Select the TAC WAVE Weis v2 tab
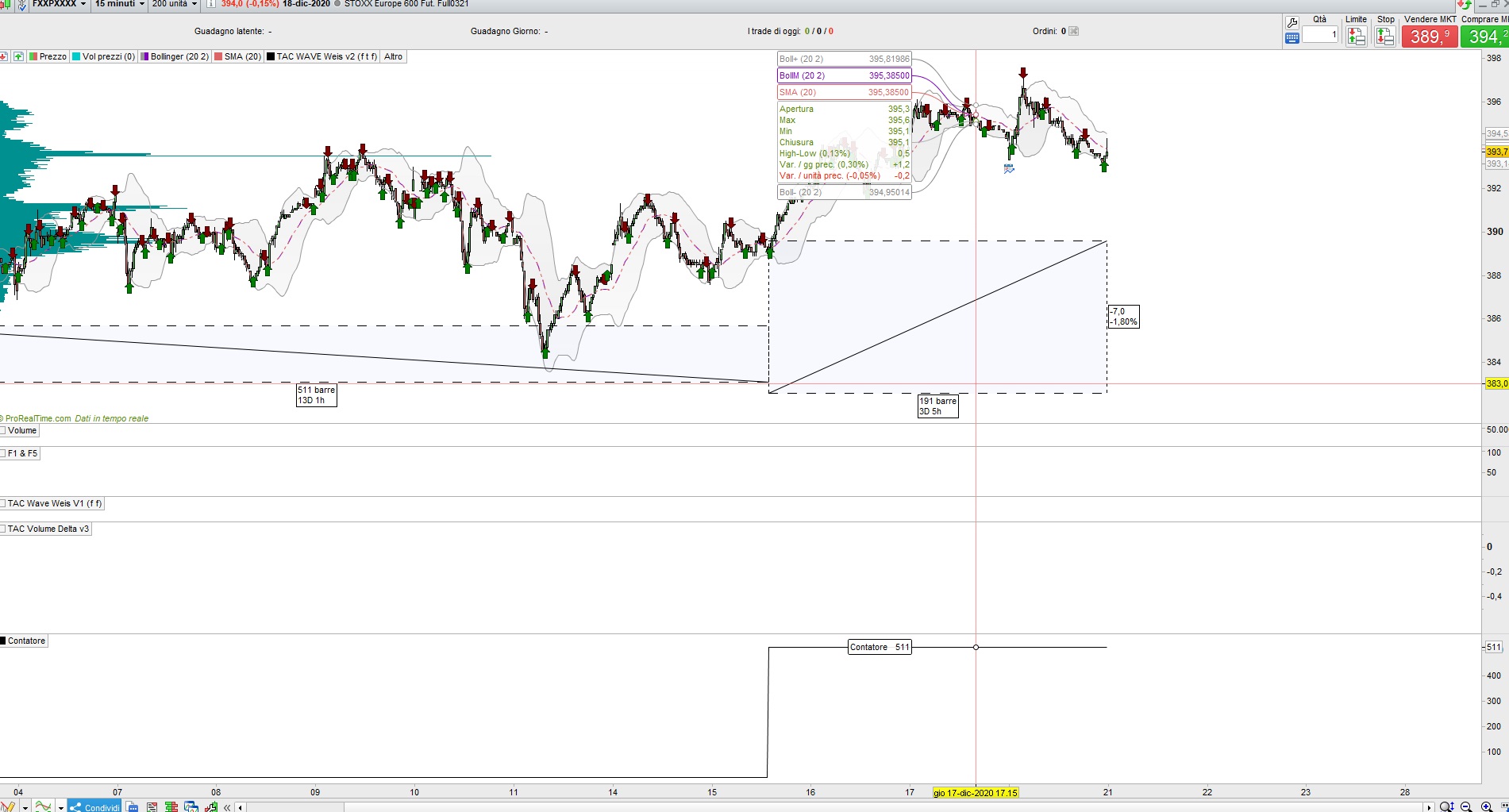The width and height of the screenshot is (1509, 812). coord(322,56)
